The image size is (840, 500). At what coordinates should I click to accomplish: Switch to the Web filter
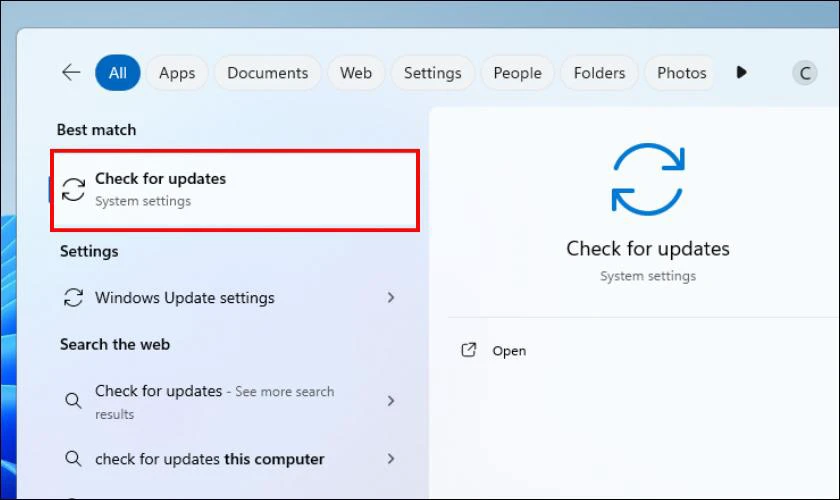tap(356, 73)
